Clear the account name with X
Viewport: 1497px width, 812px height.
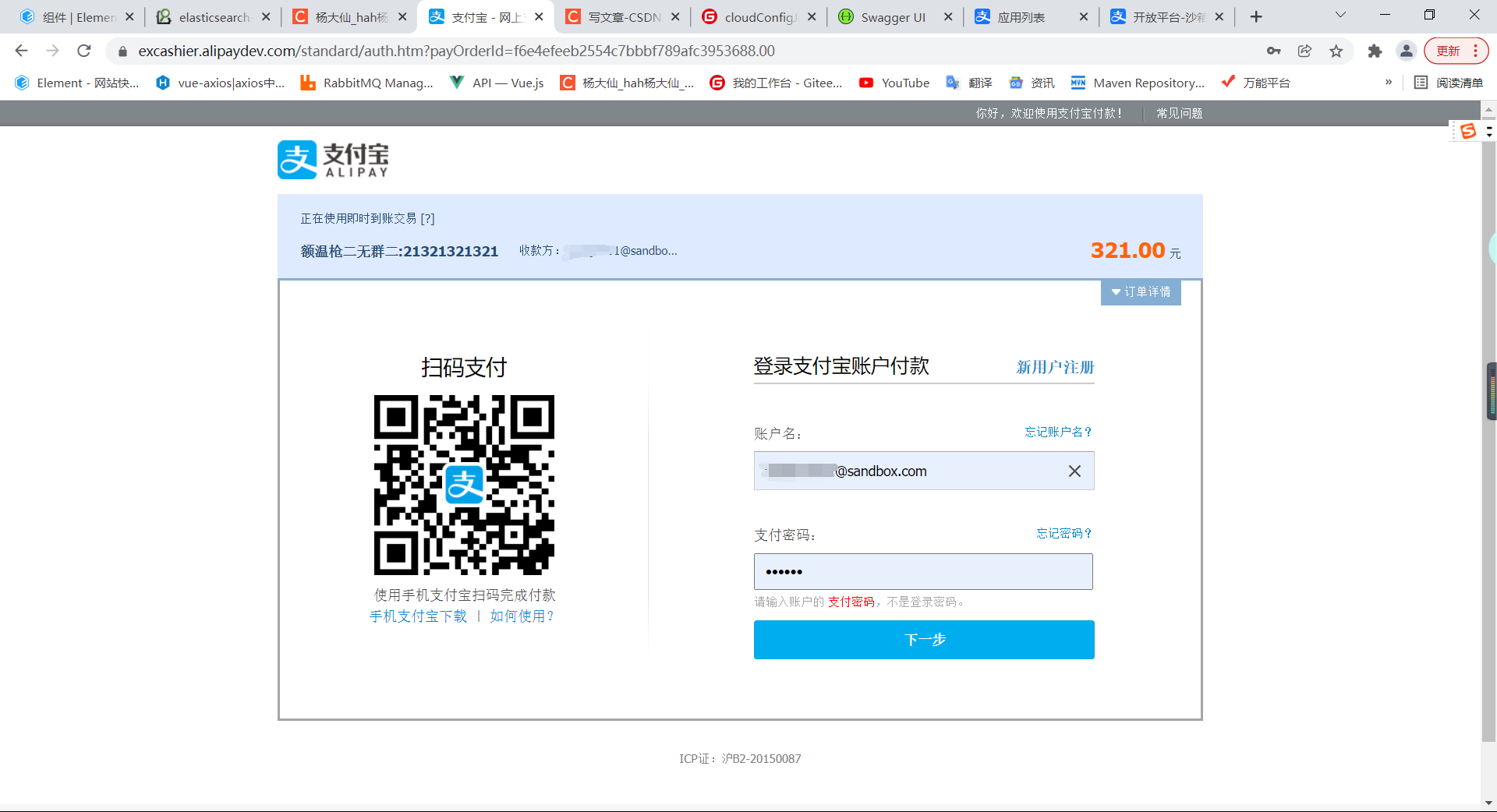coord(1074,471)
